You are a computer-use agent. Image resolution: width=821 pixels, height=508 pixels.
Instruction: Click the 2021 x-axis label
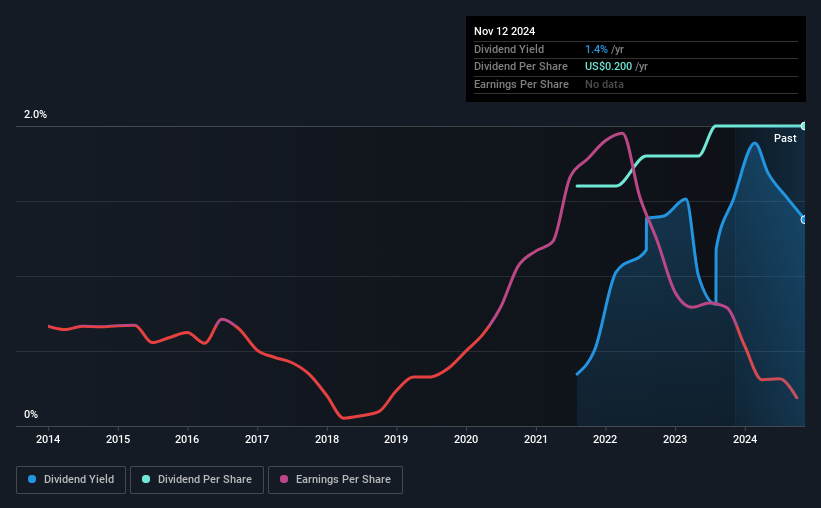point(536,439)
